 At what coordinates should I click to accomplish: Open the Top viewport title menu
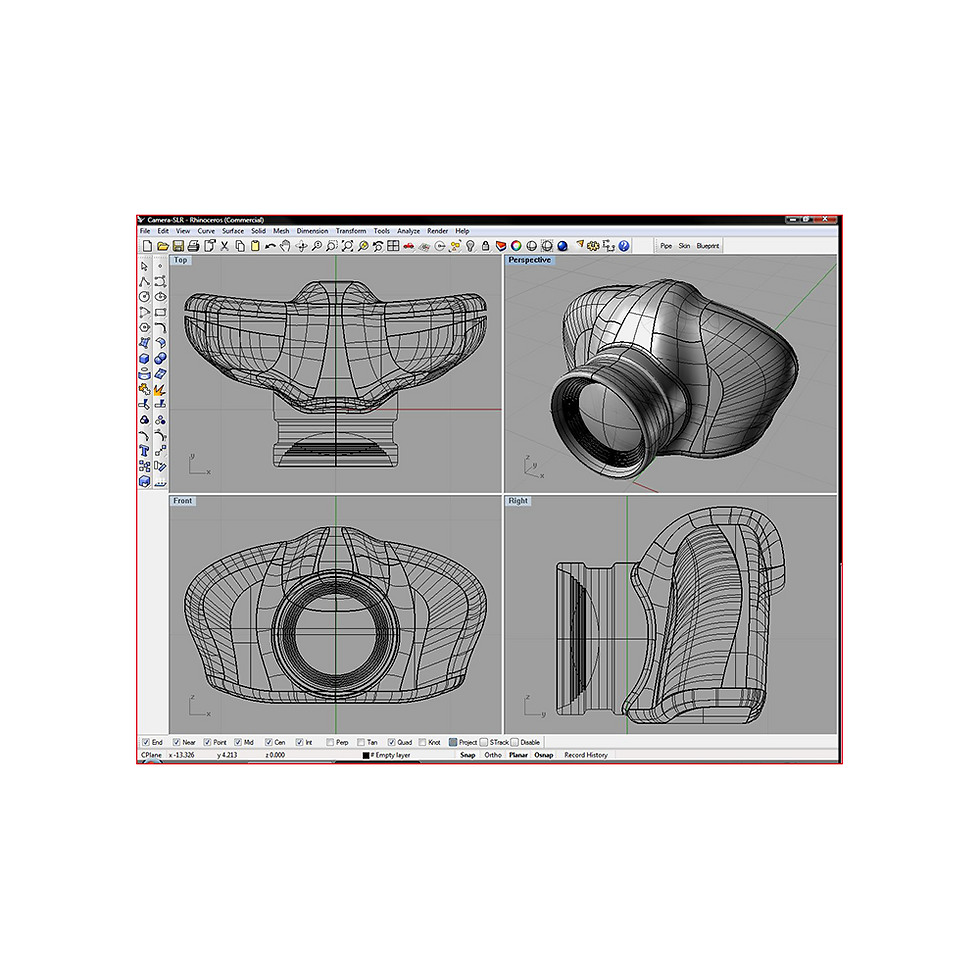tap(179, 259)
